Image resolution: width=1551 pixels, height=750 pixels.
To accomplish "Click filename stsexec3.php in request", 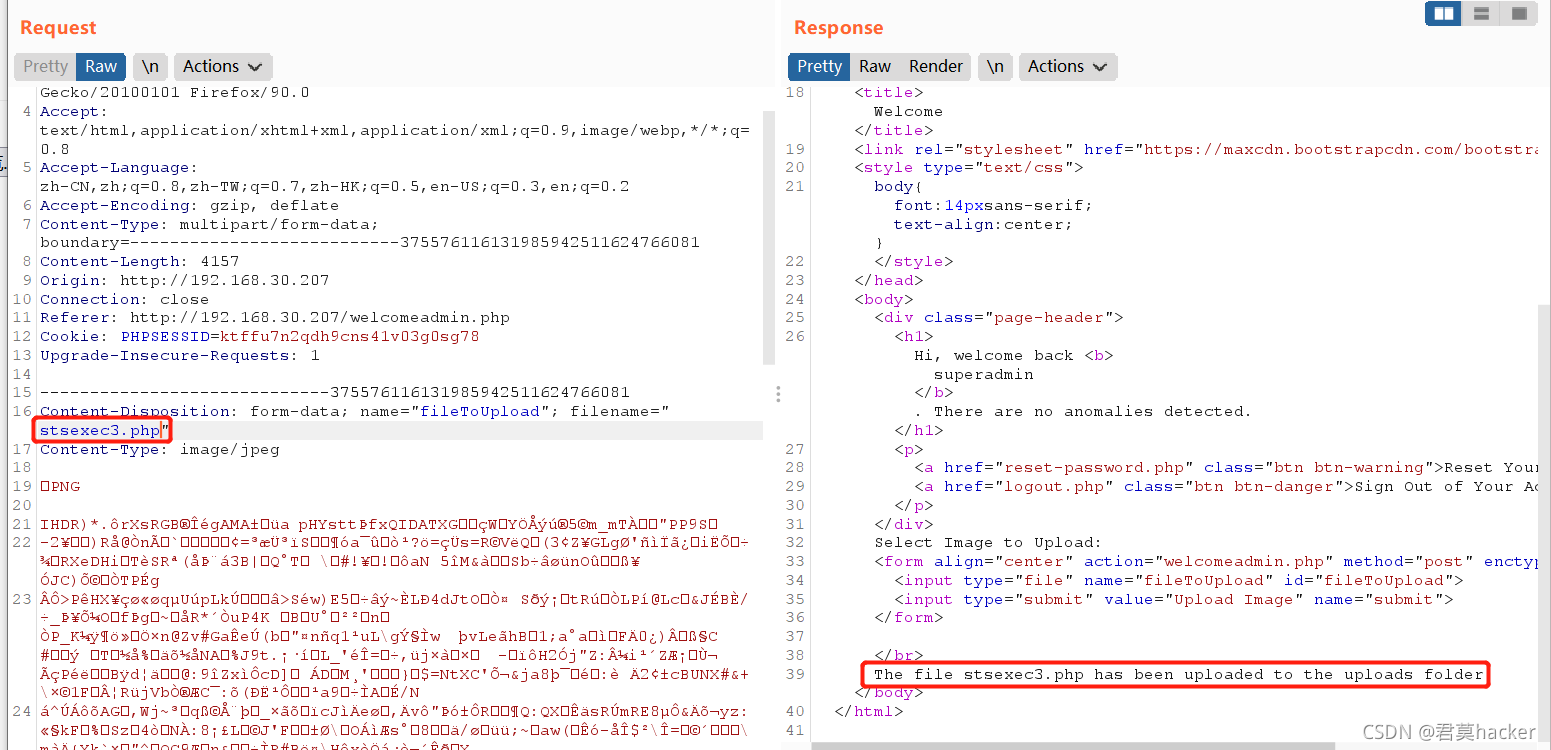I will (100, 430).
